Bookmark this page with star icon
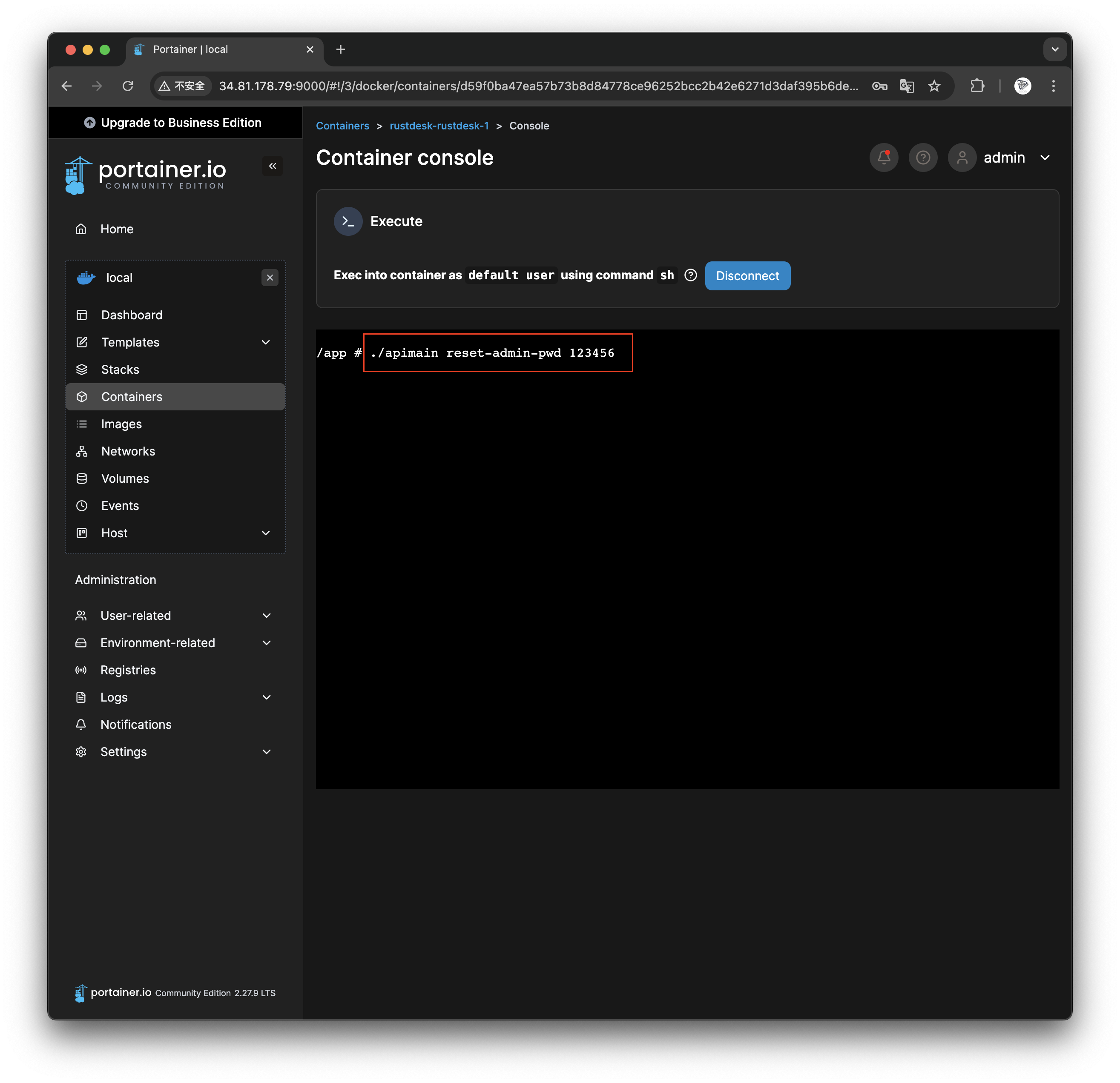The height and width of the screenshot is (1083, 1120). (934, 86)
